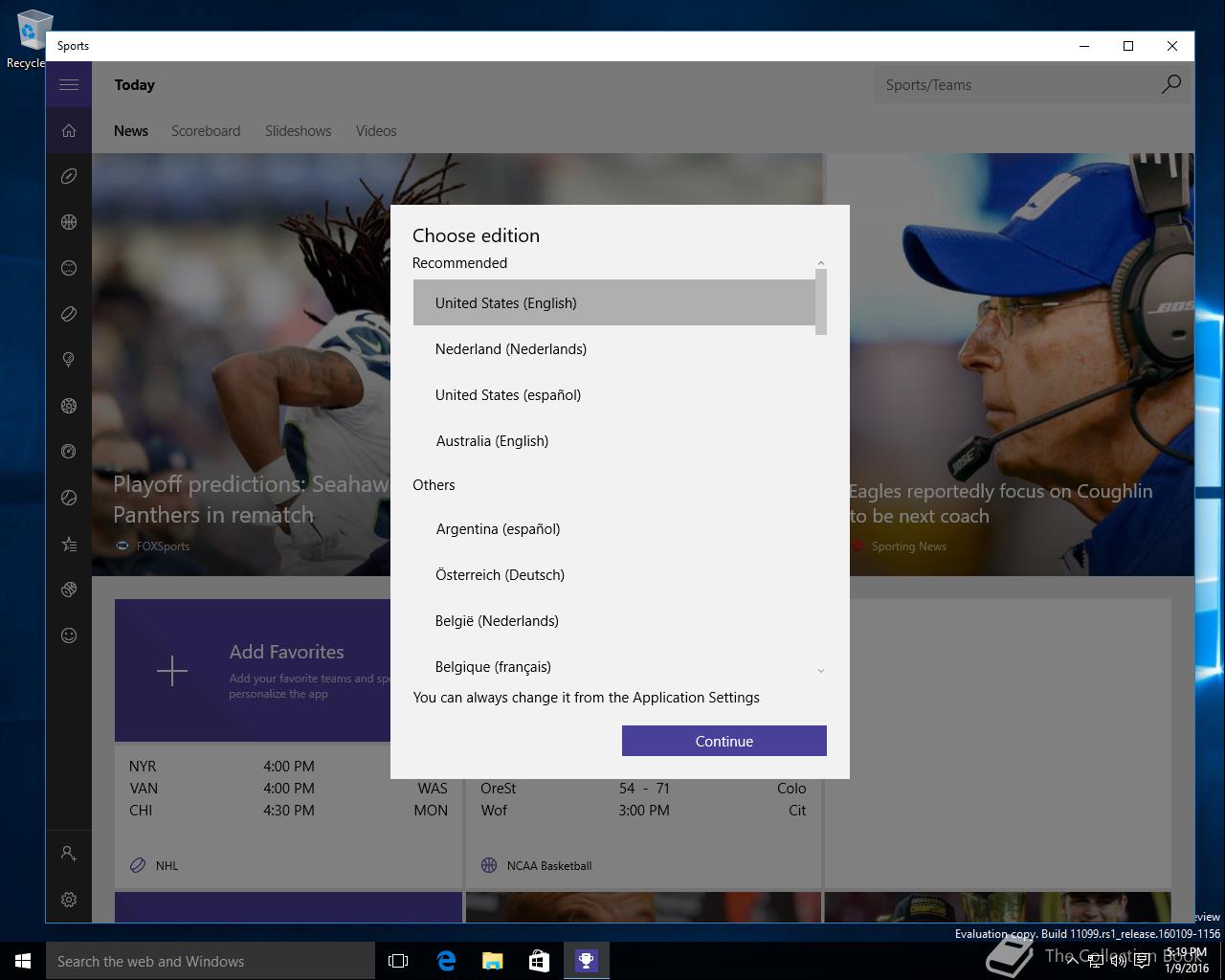This screenshot has width=1225, height=980.
Task: Open the hamburger navigation menu
Action: 69,84
